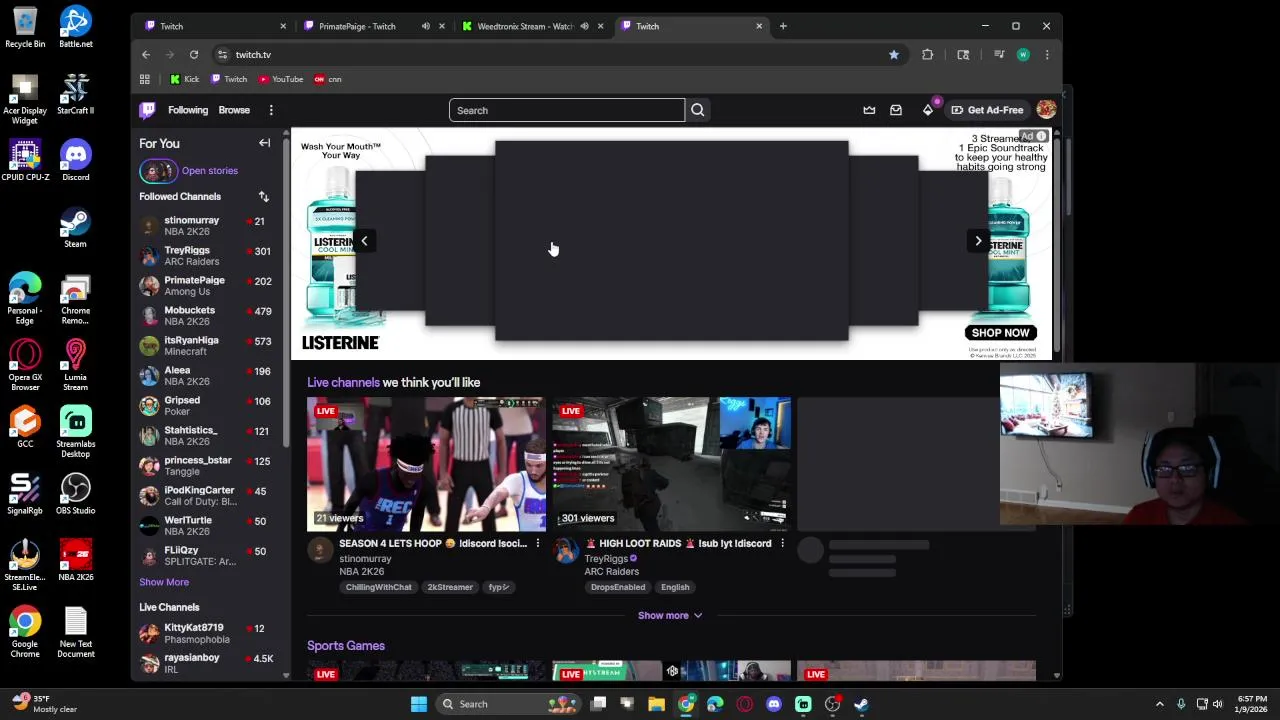Open Streamlabs Desktop shortcut

point(75,432)
